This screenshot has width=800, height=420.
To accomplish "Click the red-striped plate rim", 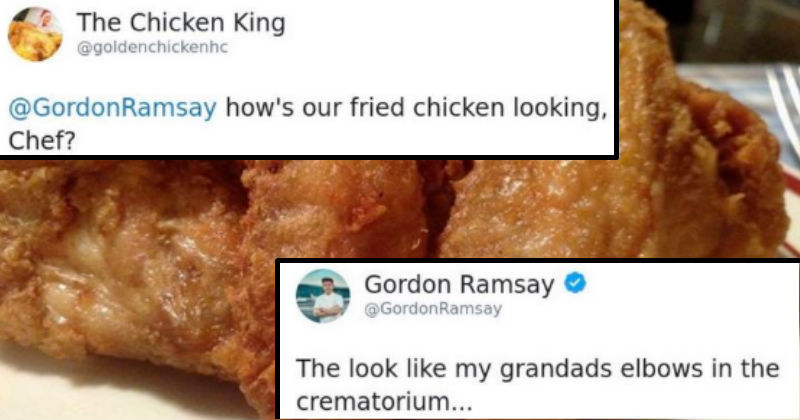I will 790,214.
